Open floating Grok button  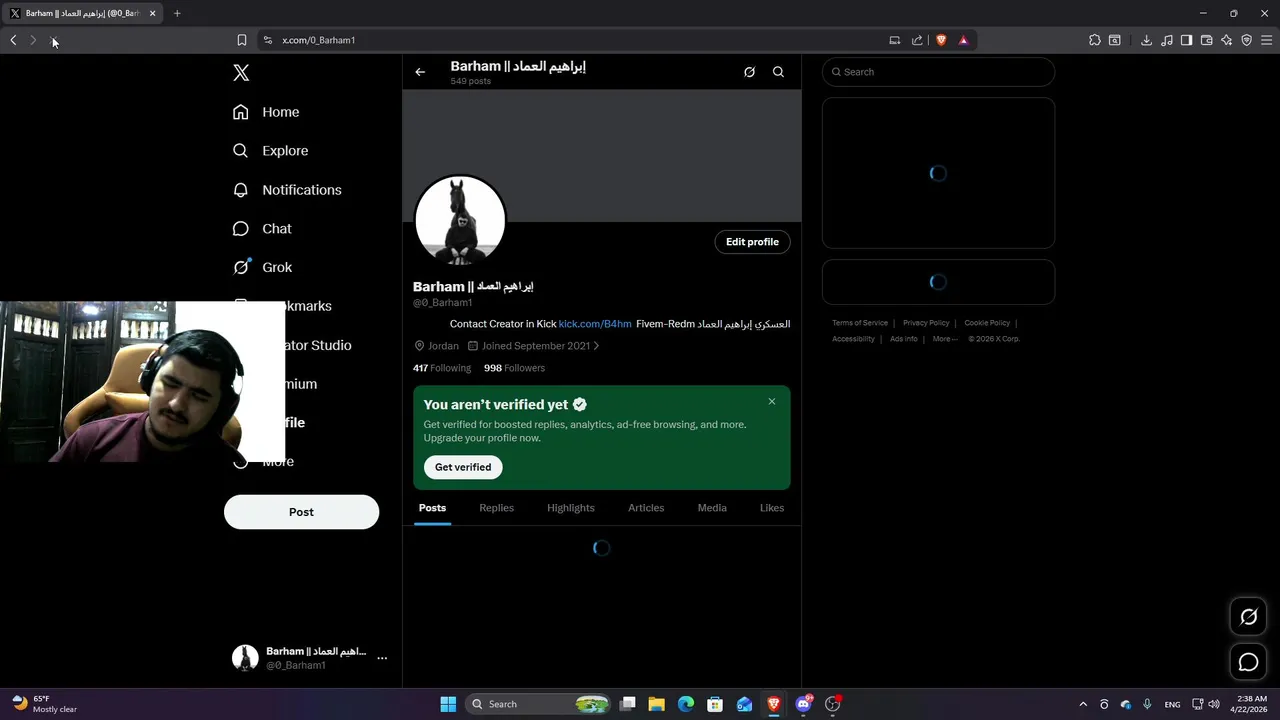pyautogui.click(x=1248, y=617)
